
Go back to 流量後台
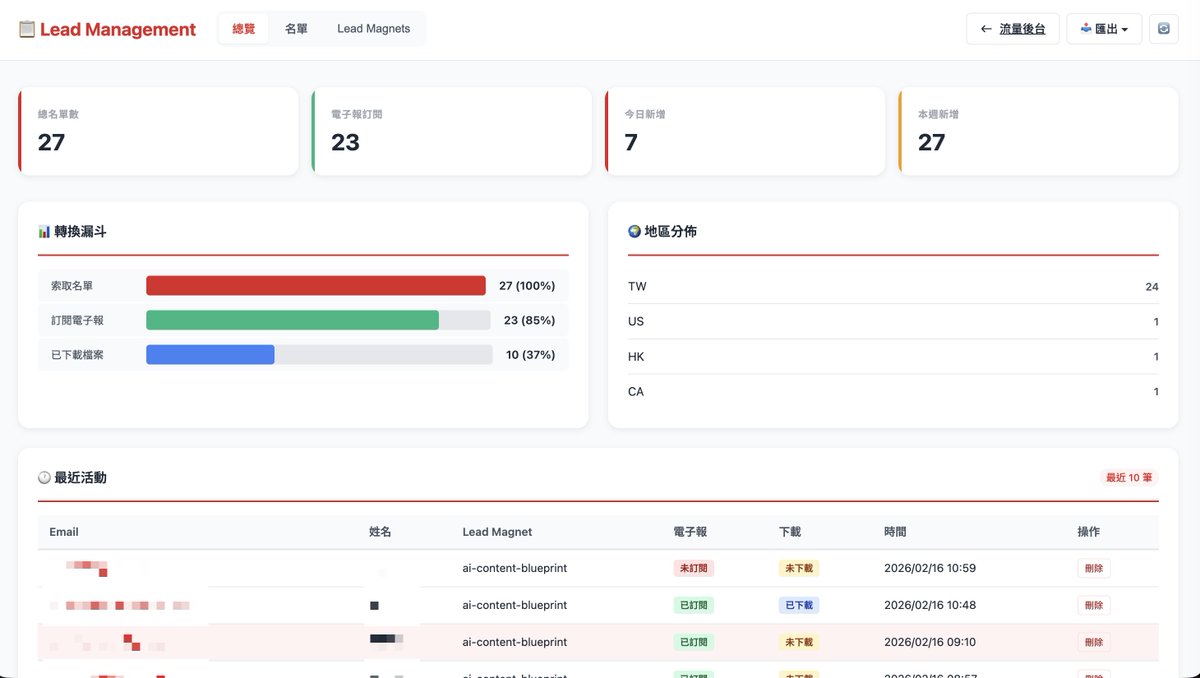pos(1013,29)
